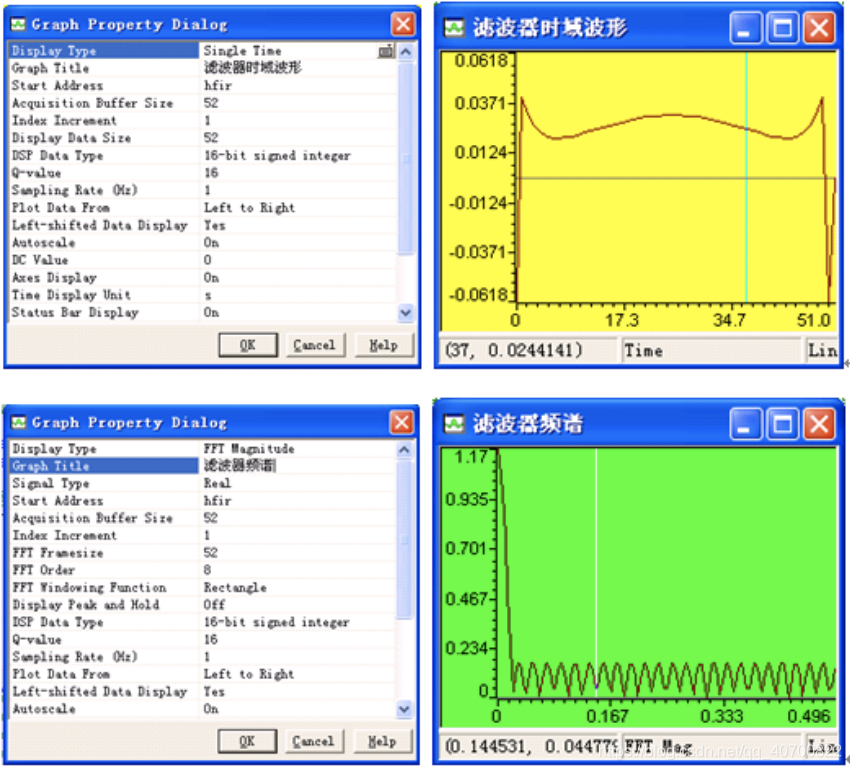Close the top Graph Property Dialog
The width and height of the screenshot is (852, 770).
(403, 24)
